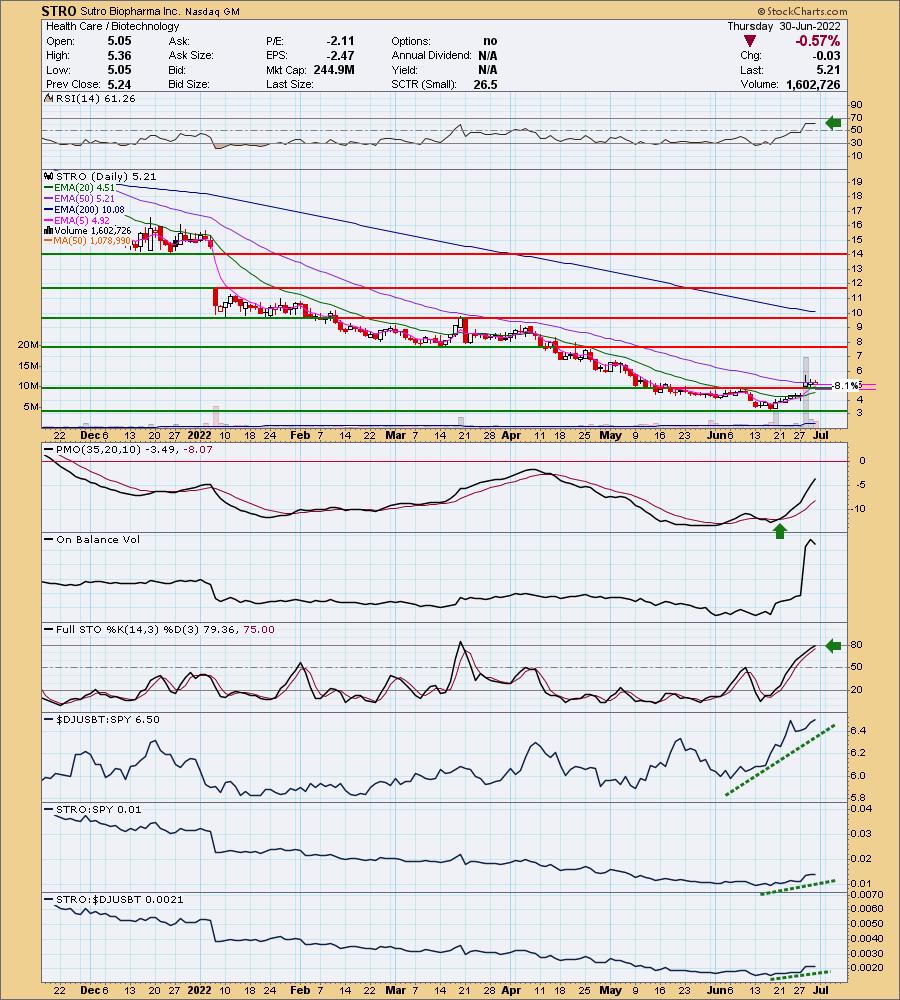
Task: Click the red down-triangle change indicator
Action: [750, 41]
